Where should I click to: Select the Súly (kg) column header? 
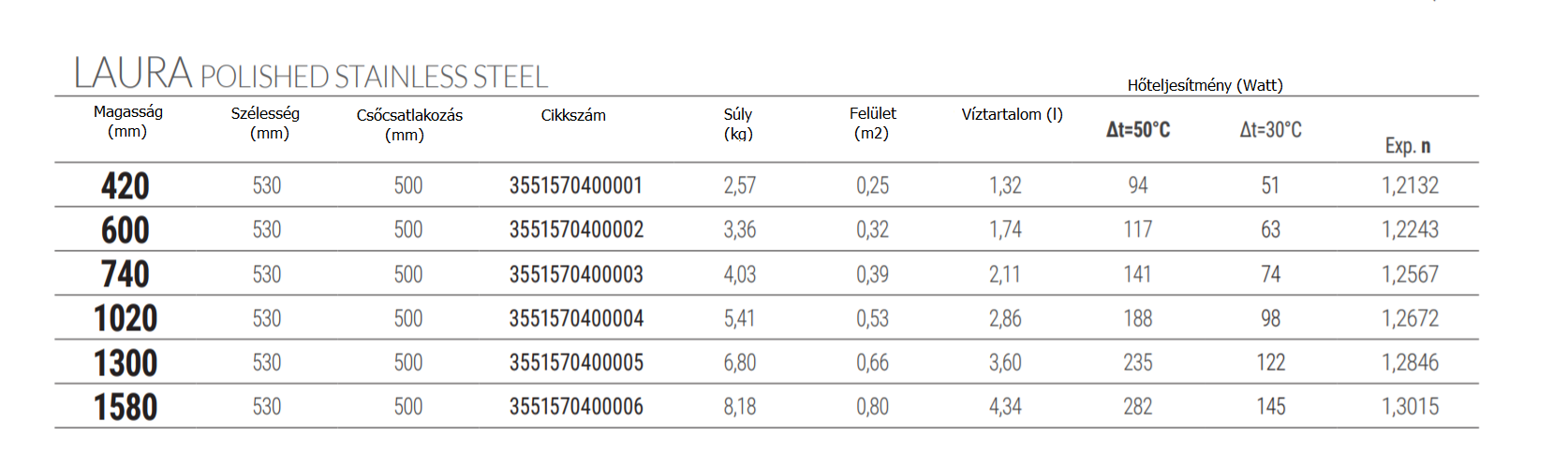point(738,124)
